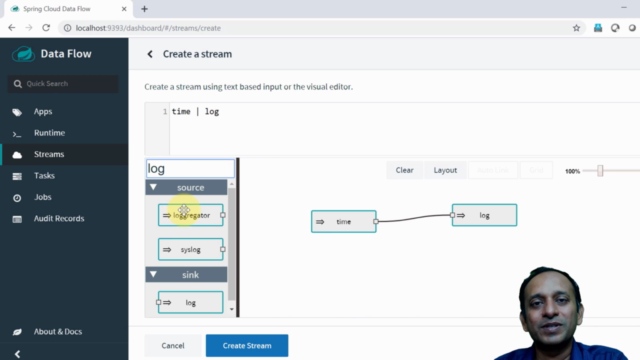The image size is (640, 360).
Task: Click the About & Docs leaf icon
Action: 17,332
